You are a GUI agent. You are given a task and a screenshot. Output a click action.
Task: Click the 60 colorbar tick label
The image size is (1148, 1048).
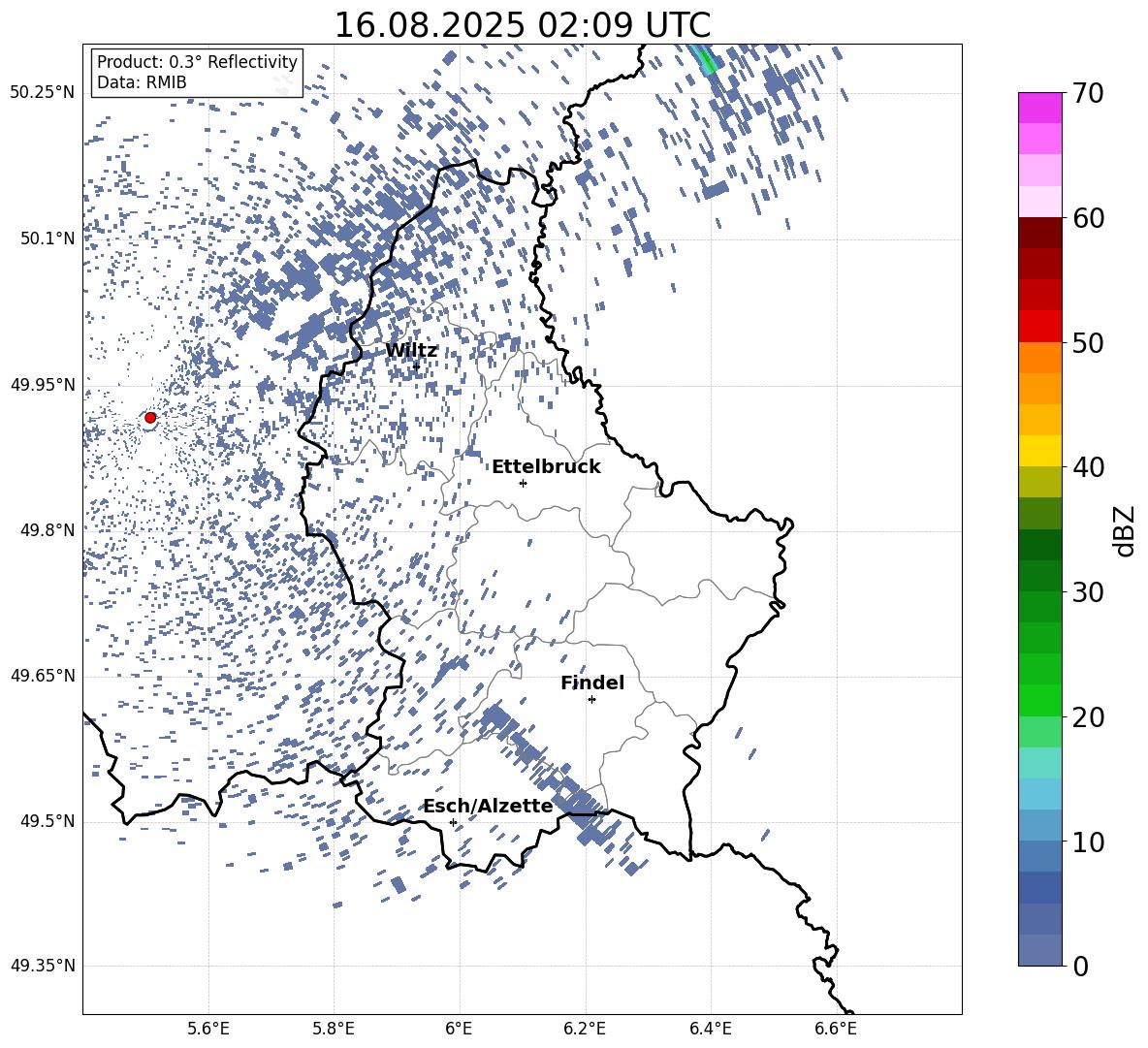tap(1088, 218)
